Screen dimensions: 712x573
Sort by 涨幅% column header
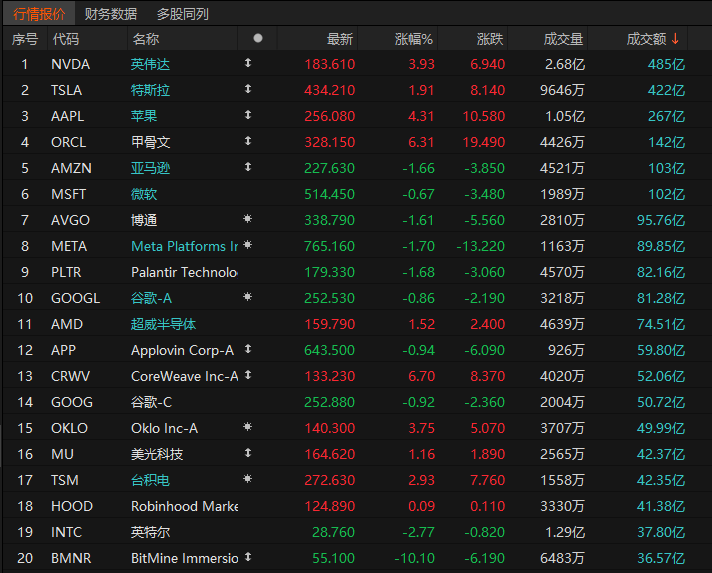coord(414,39)
